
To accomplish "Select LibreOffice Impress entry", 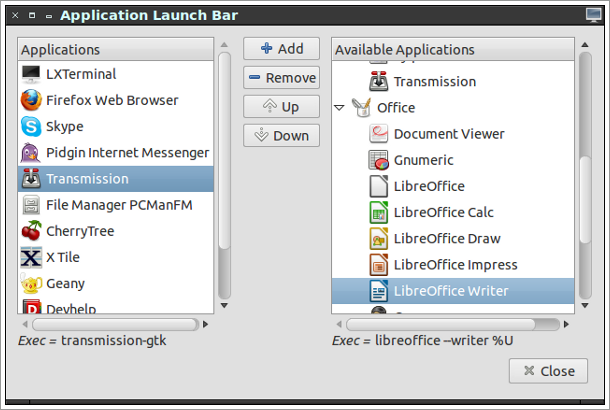I will [x=453, y=265].
